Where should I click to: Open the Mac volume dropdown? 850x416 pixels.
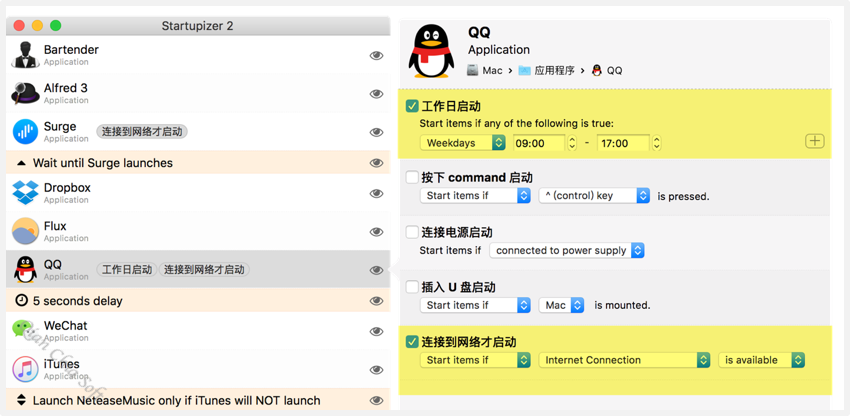562,305
